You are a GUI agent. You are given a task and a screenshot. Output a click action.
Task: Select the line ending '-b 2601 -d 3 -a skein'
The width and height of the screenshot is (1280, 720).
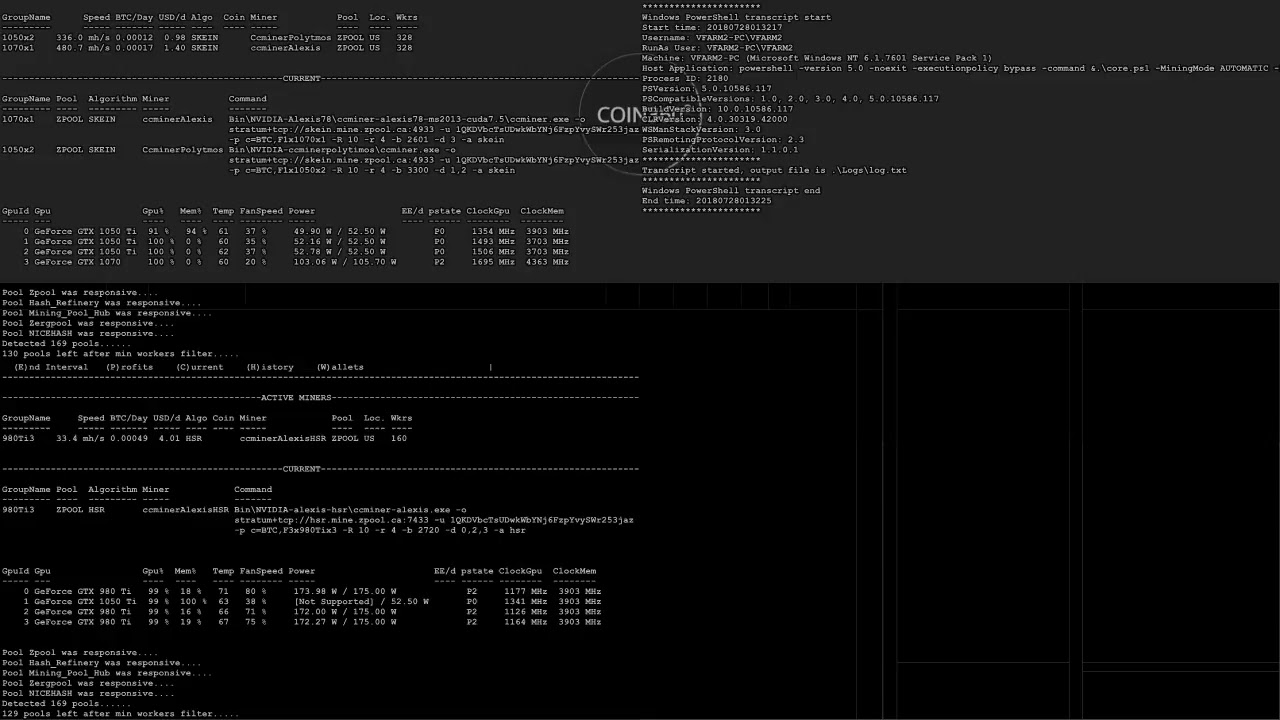click(x=366, y=140)
